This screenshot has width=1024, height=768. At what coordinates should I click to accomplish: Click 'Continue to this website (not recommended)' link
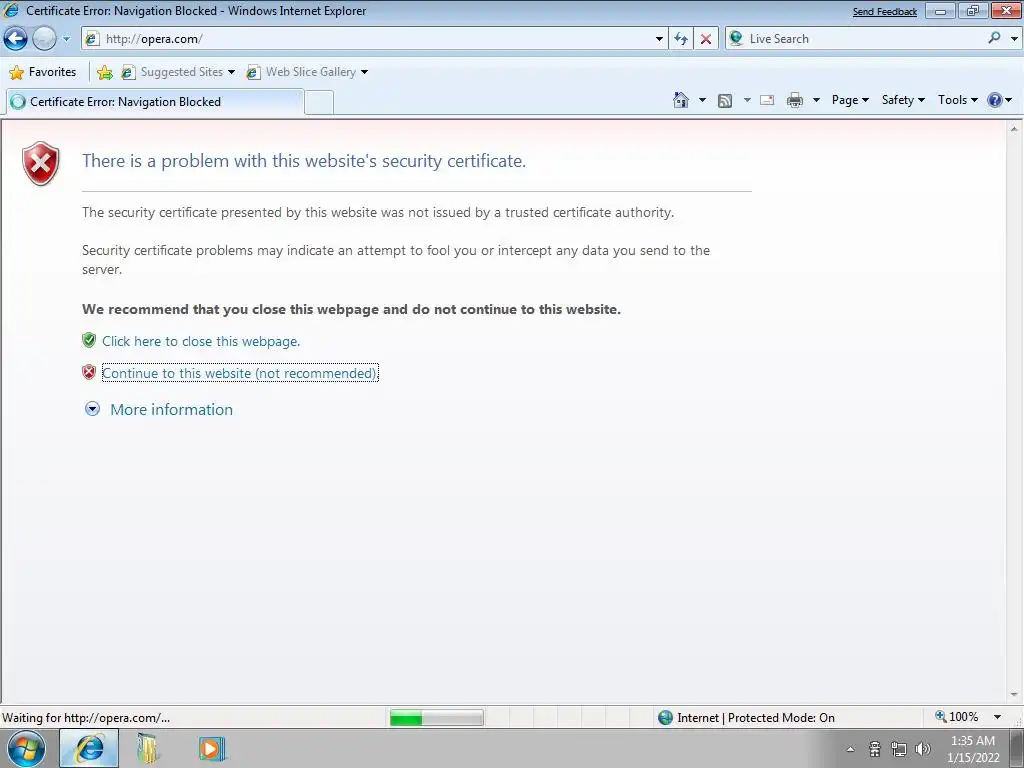[240, 373]
